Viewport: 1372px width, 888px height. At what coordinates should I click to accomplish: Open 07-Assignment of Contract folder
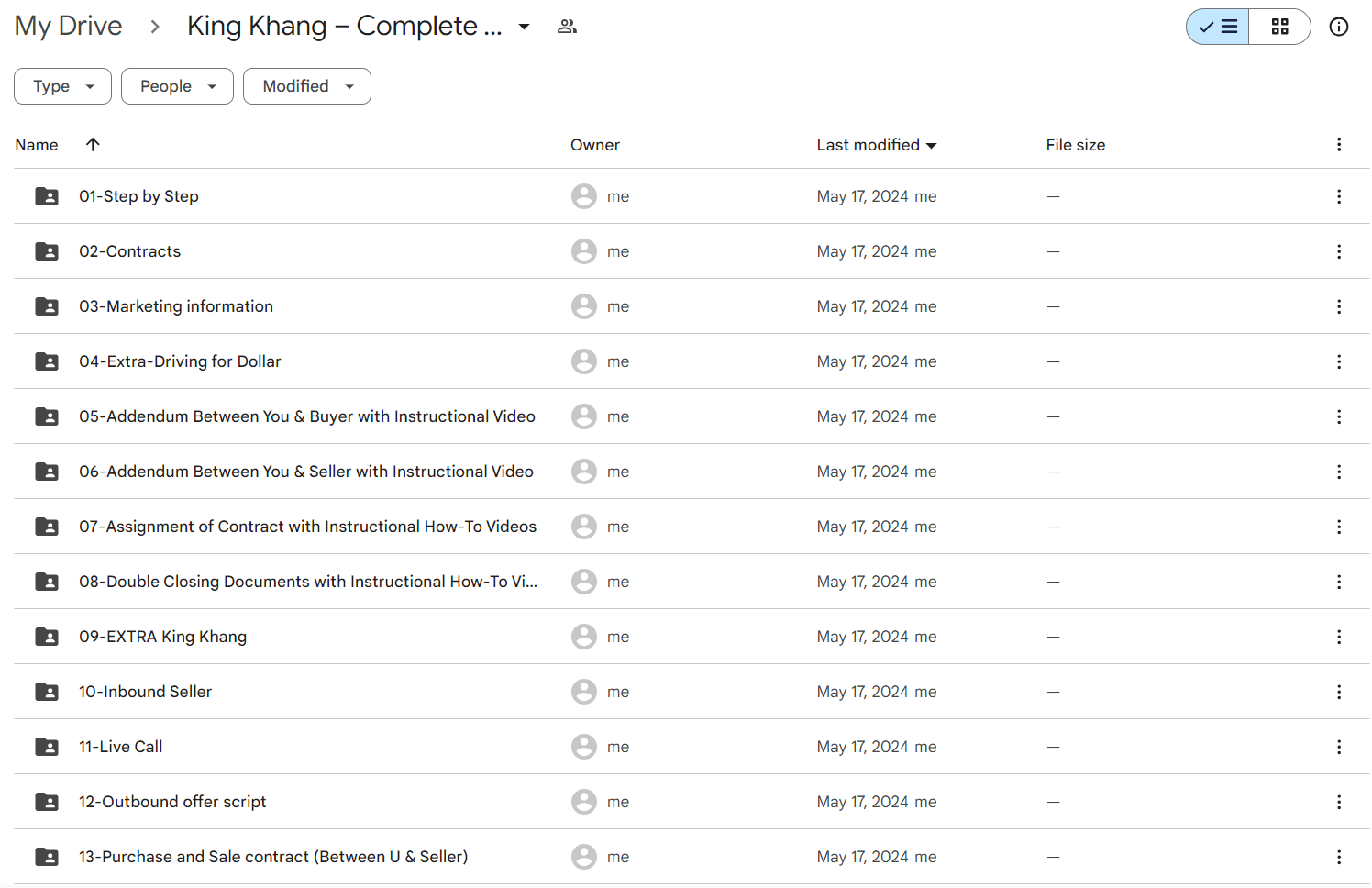pos(307,527)
